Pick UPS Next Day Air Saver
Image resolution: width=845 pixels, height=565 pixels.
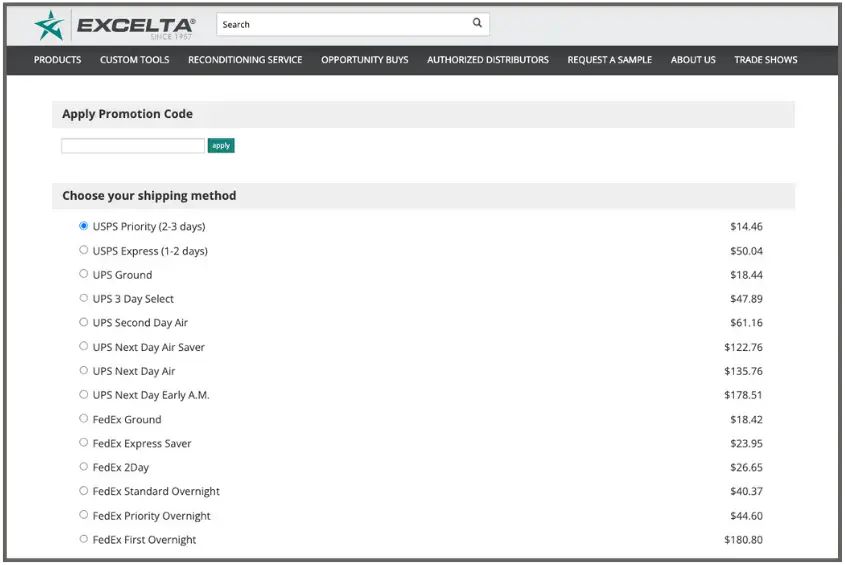point(84,346)
